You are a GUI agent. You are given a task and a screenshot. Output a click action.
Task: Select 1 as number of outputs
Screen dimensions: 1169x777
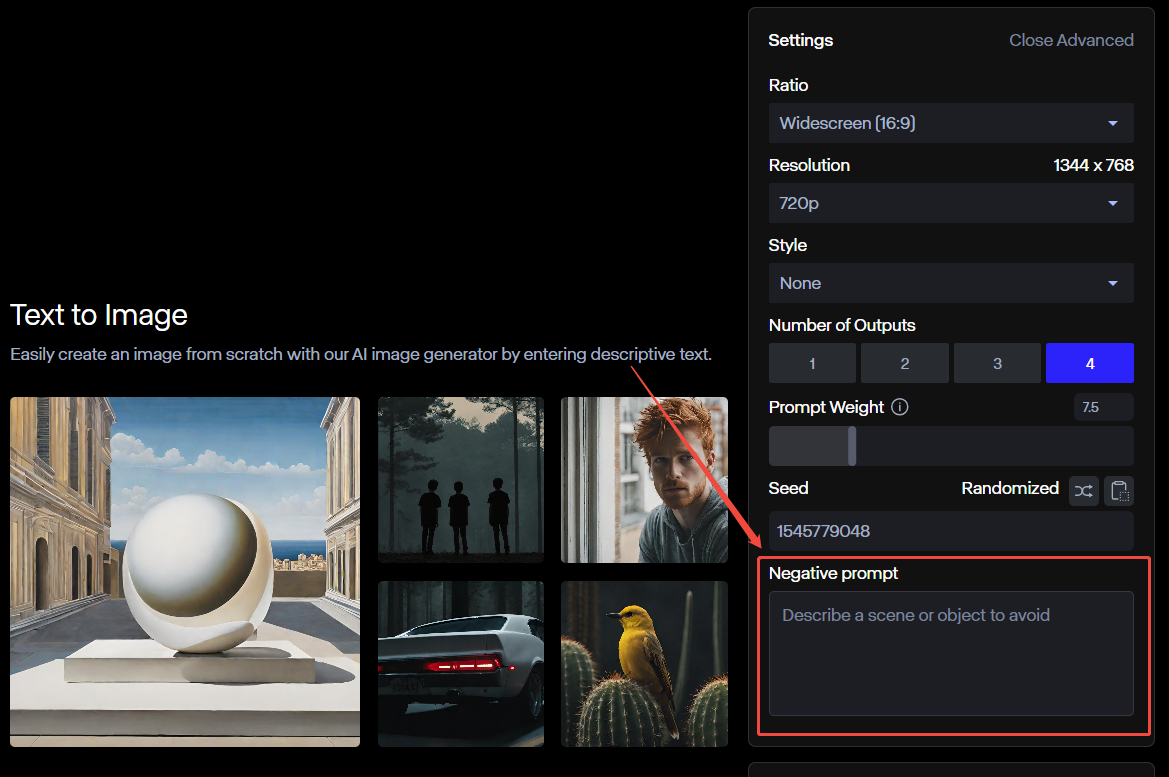click(x=812, y=363)
